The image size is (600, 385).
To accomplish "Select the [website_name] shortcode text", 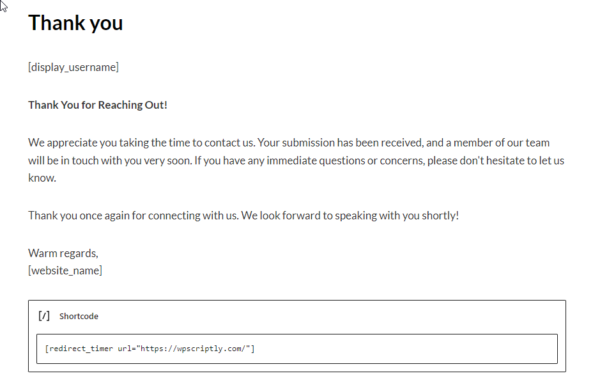I will tap(65, 271).
